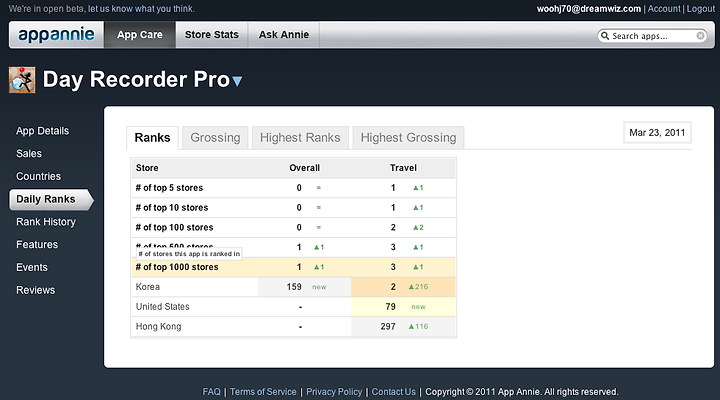Click the Day Recorder Pro app icon

tap(22, 80)
